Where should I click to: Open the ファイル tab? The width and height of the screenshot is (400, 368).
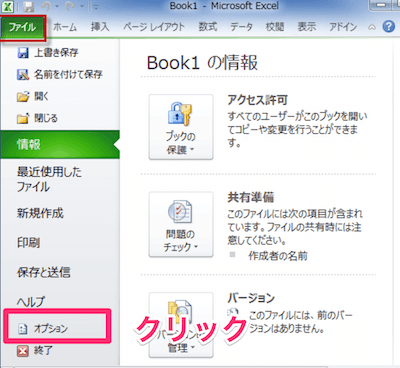click(x=23, y=27)
